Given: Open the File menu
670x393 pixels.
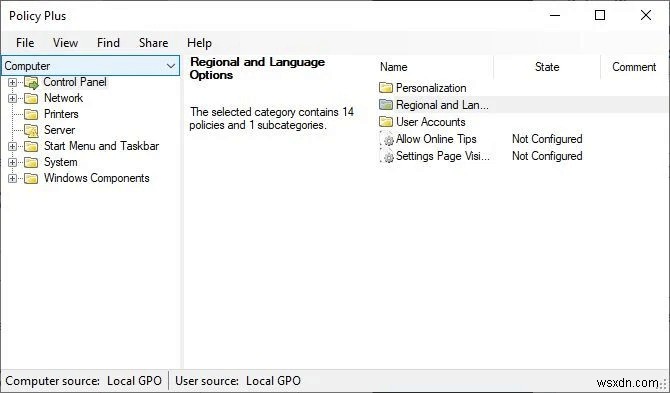Looking at the screenshot, I should coord(25,43).
